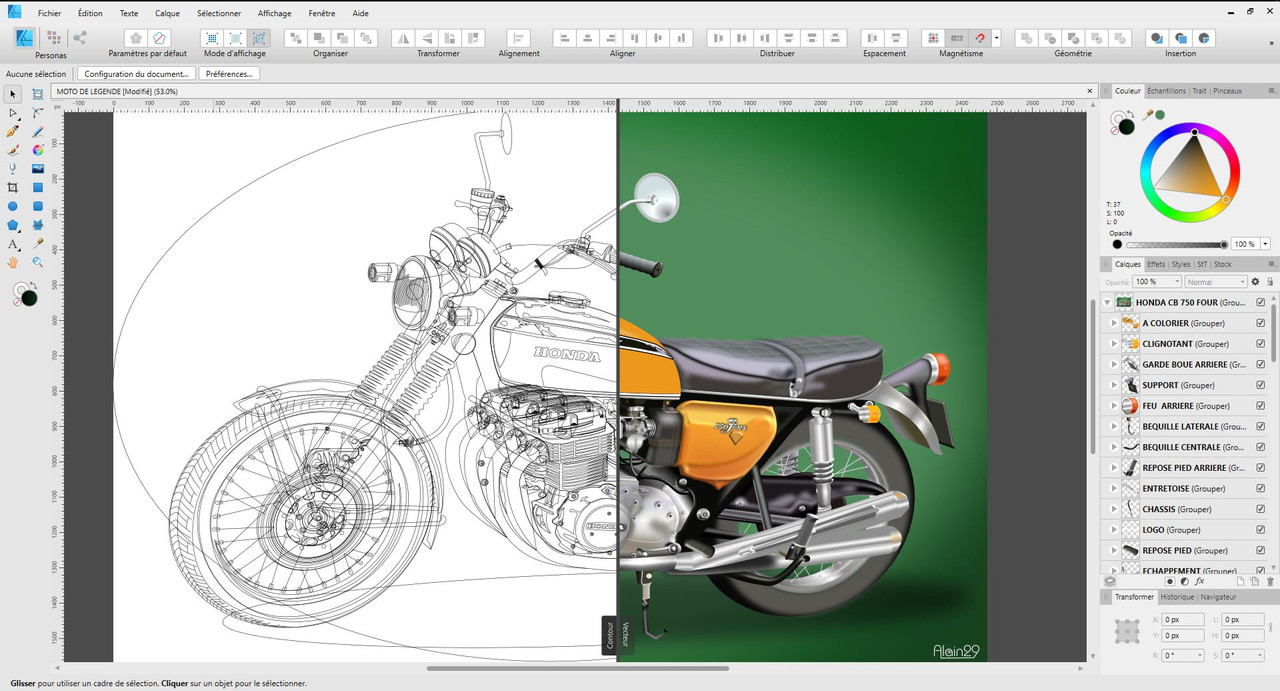This screenshot has width=1280, height=691.
Task: Select the Artistic Text tool
Action: point(13,243)
